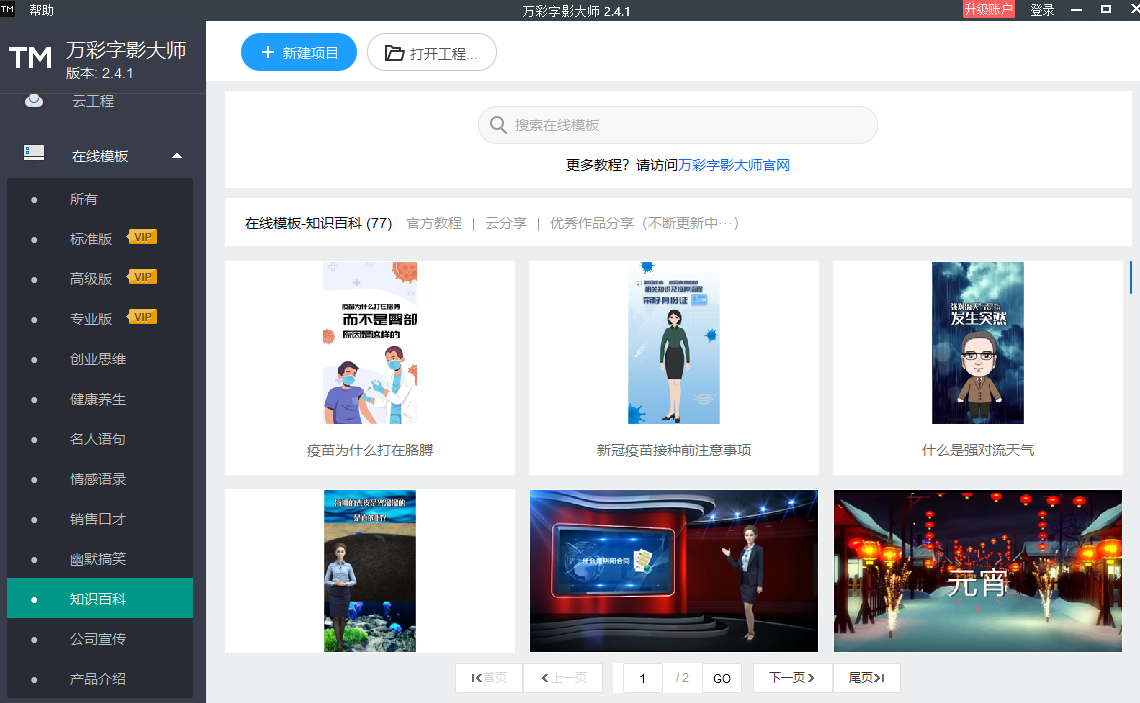Click the VIP badge next to 专业版

142,317
